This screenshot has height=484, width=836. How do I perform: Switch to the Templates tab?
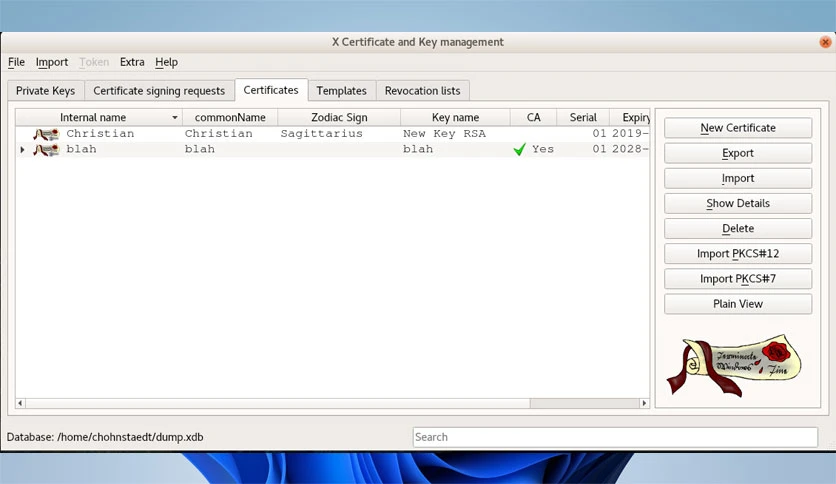click(x=342, y=91)
